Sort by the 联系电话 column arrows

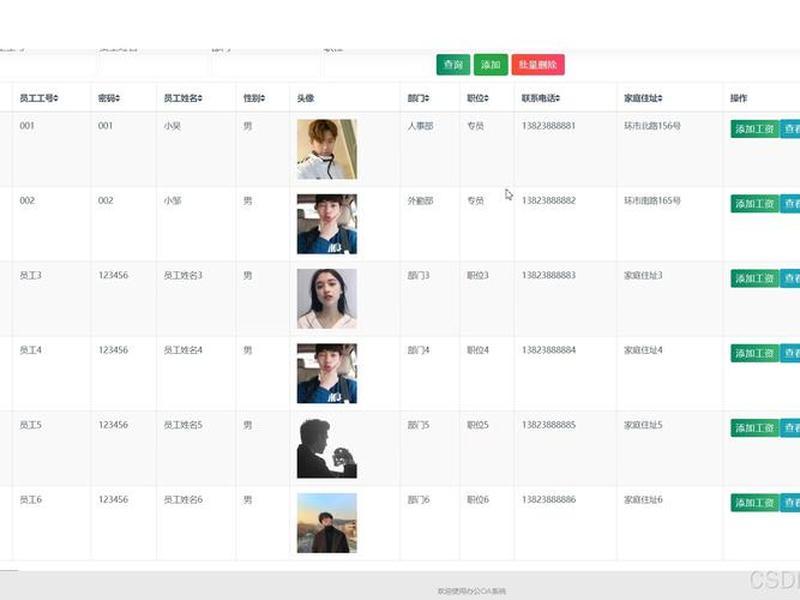pos(558,98)
